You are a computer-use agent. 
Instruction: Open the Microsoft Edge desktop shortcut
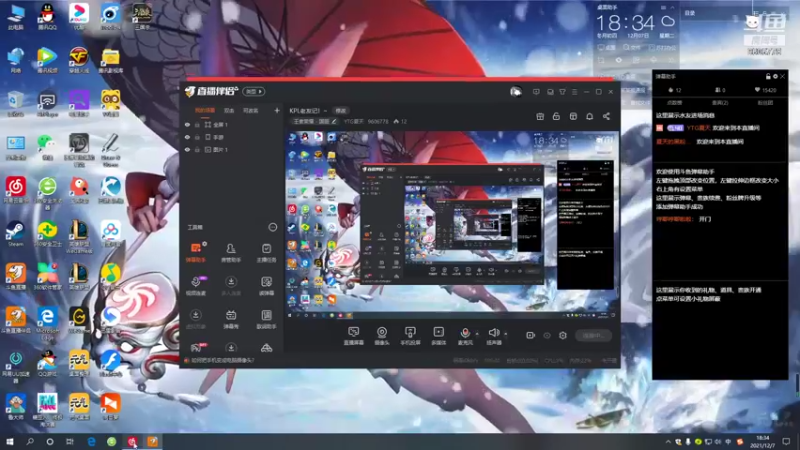pos(47,323)
